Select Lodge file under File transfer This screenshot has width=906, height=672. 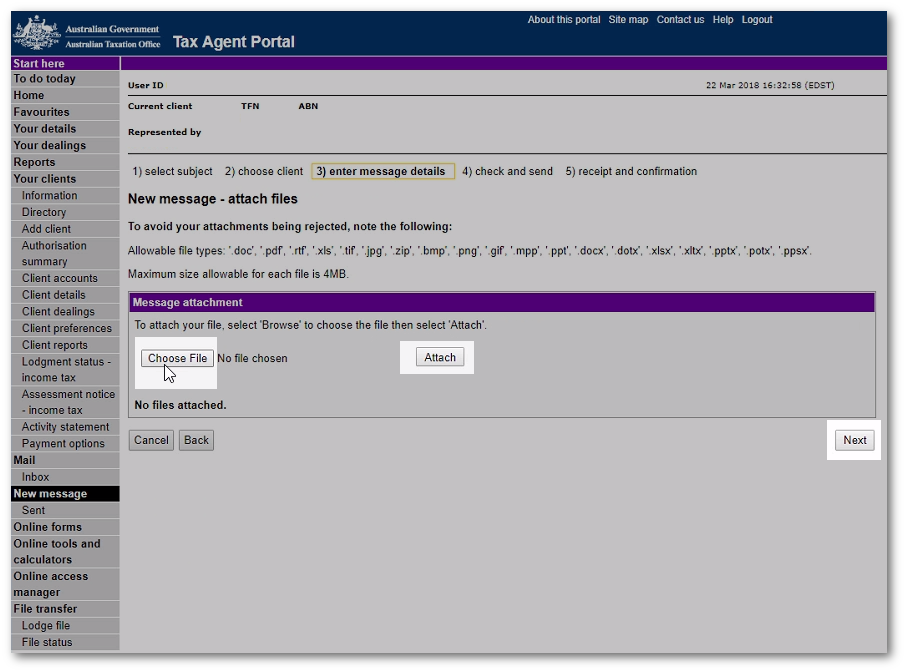46,626
